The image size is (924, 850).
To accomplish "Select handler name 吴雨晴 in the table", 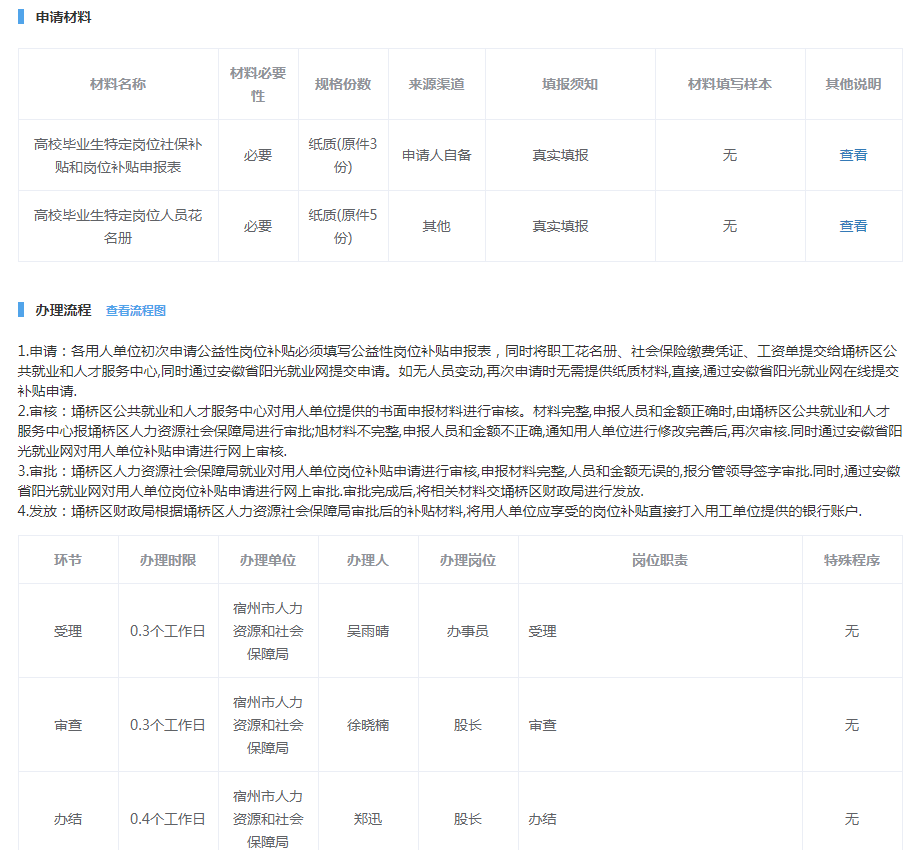I will [x=368, y=631].
